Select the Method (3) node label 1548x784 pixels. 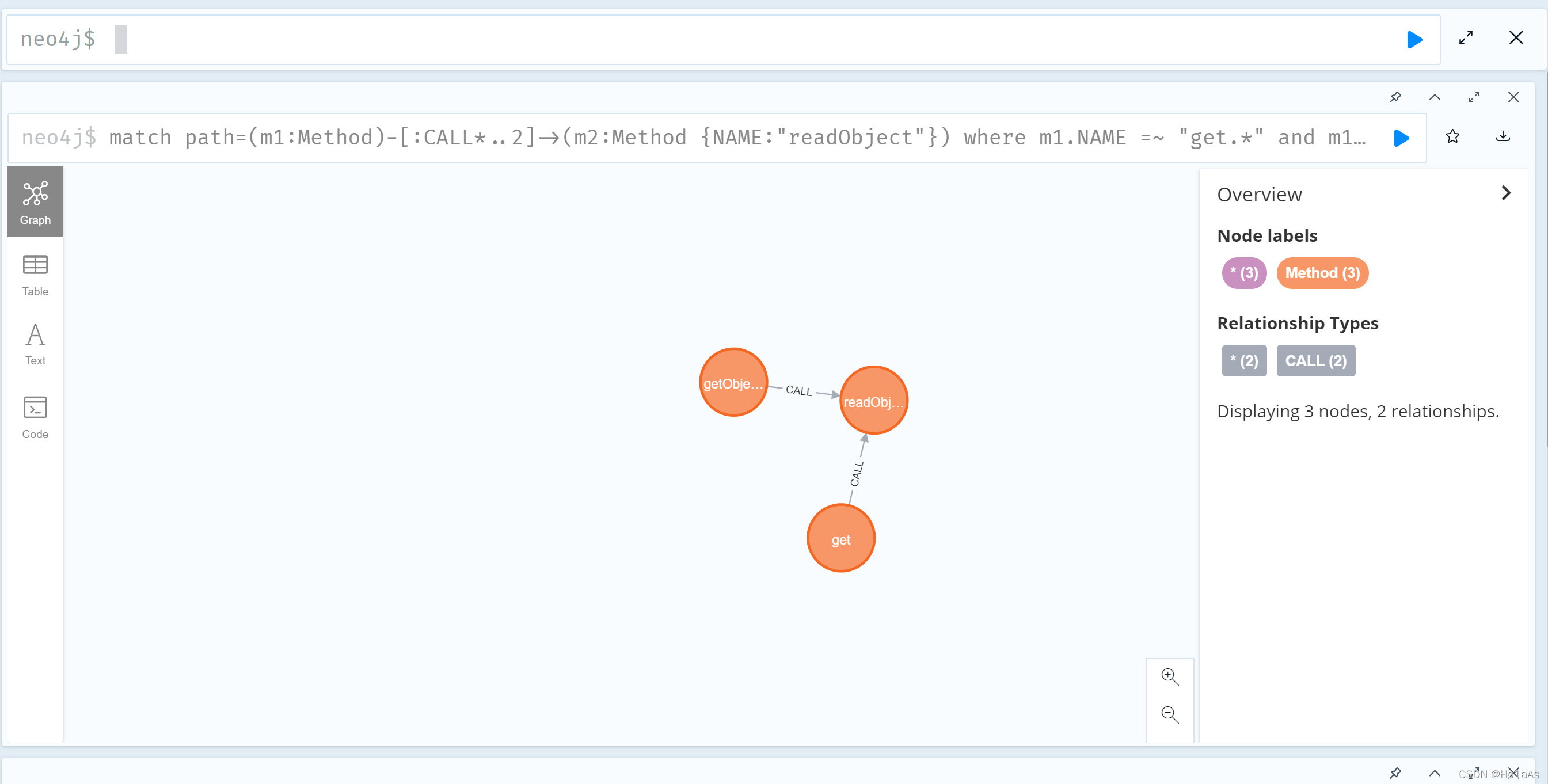point(1321,273)
